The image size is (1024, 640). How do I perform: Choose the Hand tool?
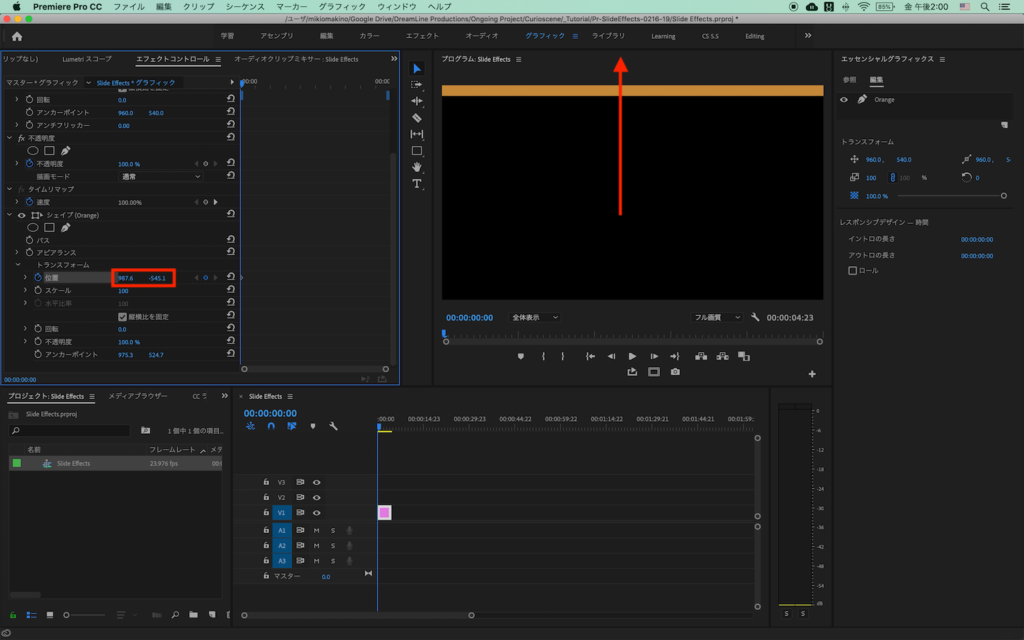[417, 167]
